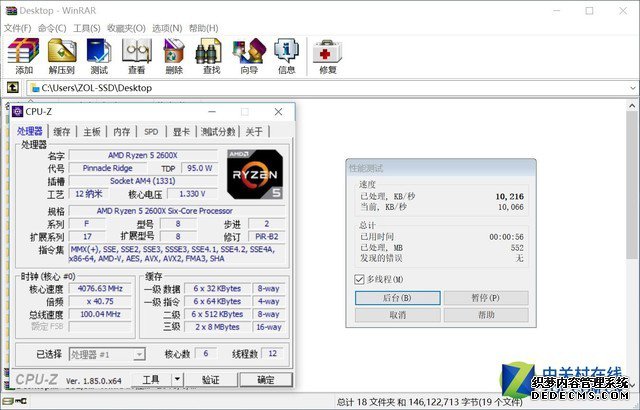Click the L2 cache 6 x 512 KBytes value
The width and height of the screenshot is (640, 410).
(x=217, y=314)
